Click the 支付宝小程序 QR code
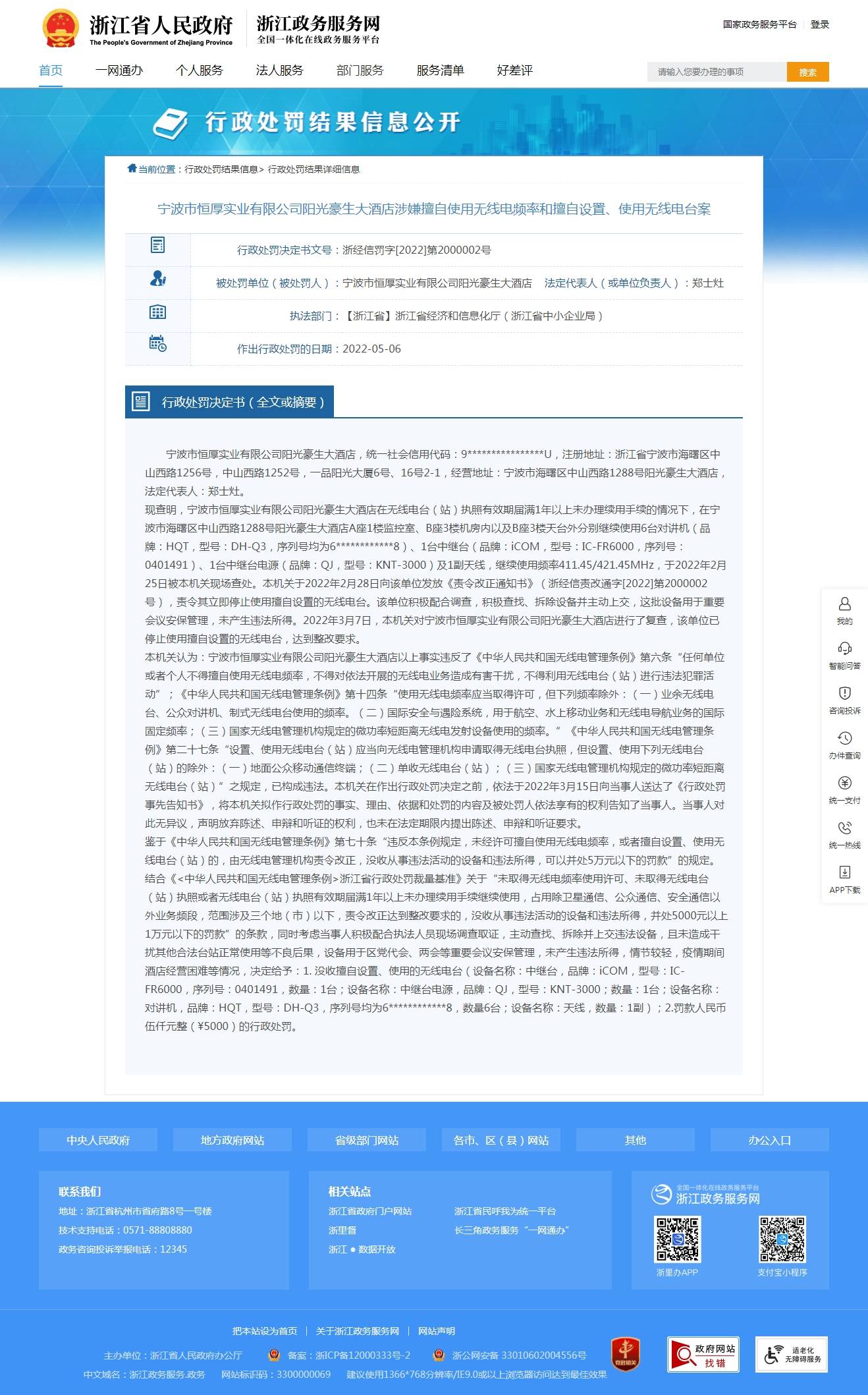 click(x=782, y=1239)
